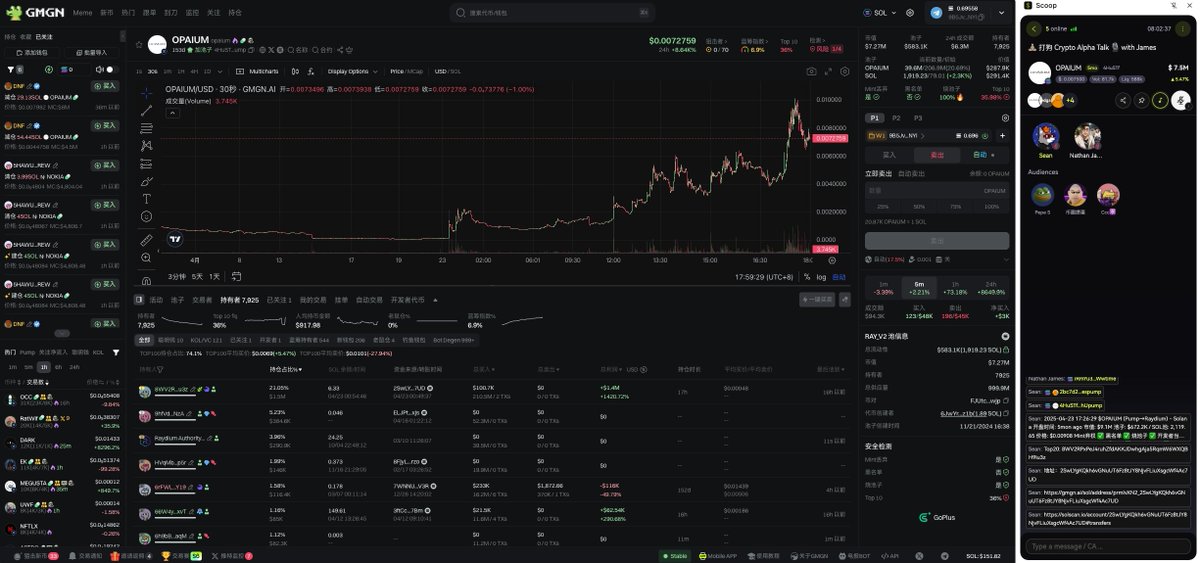Image resolution: width=1200 pixels, height=563 pixels.
Task: Switch chart between Price and MCap
Action: point(406,72)
